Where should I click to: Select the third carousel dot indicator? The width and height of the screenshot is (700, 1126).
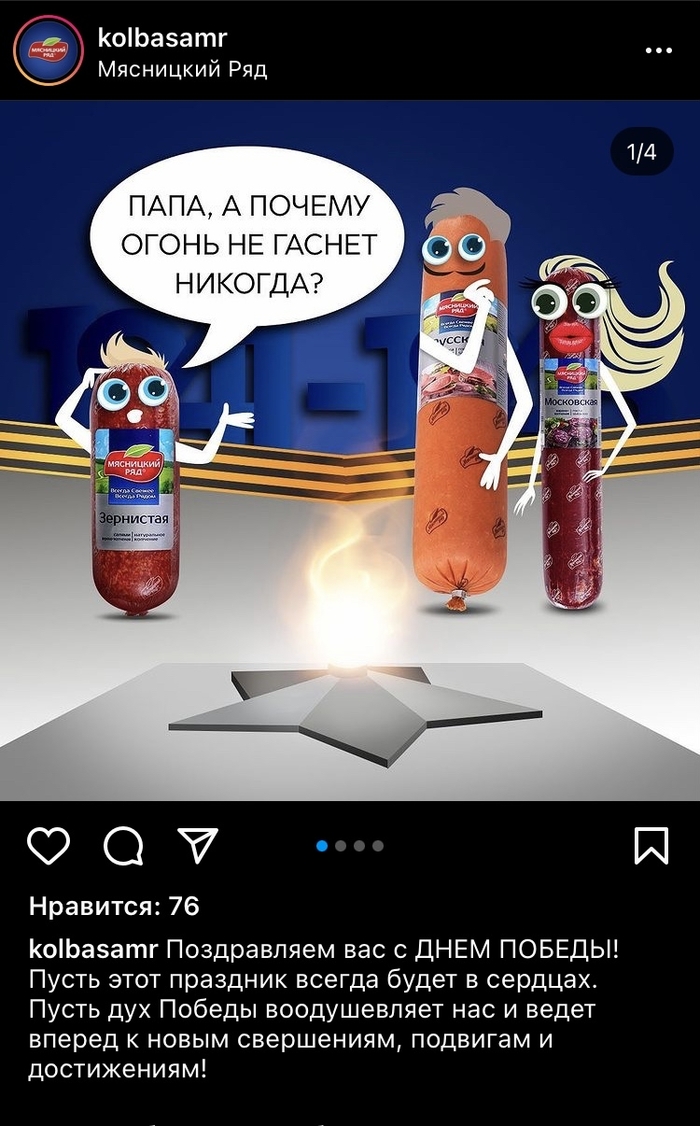click(x=360, y=846)
